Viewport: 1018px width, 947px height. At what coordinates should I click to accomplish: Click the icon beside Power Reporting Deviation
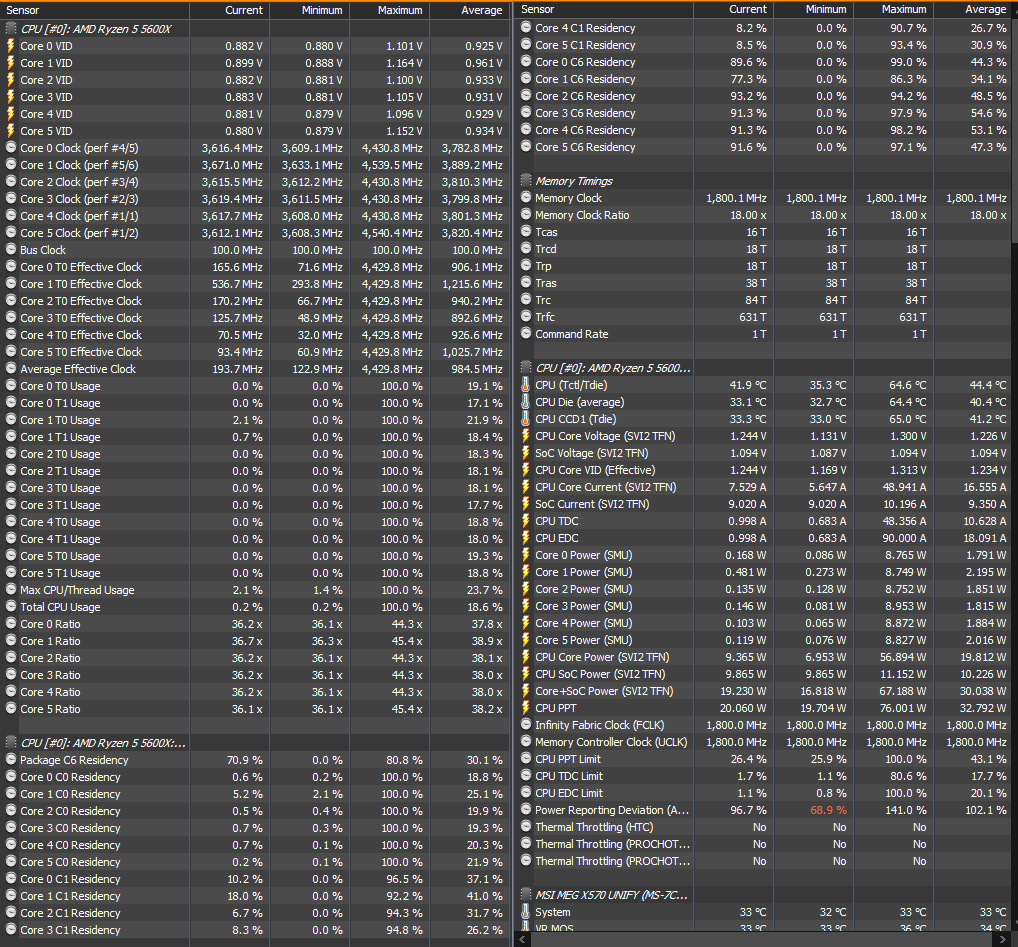pos(526,809)
